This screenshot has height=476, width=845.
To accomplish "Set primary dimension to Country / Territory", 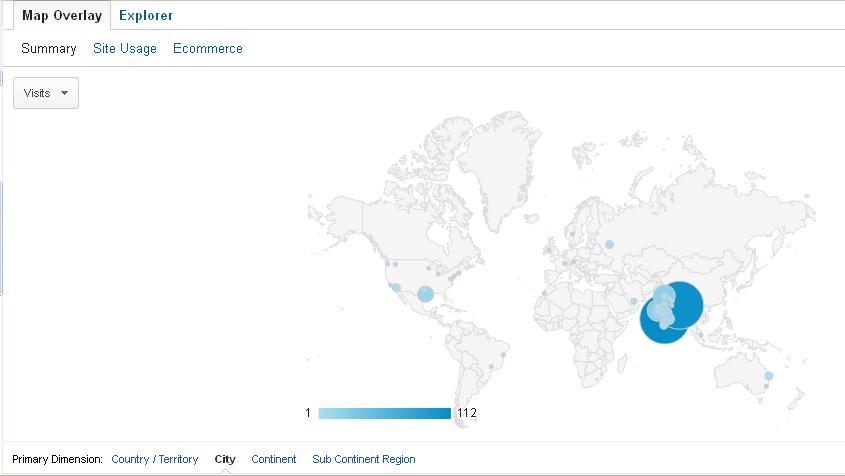I will [x=155, y=459].
